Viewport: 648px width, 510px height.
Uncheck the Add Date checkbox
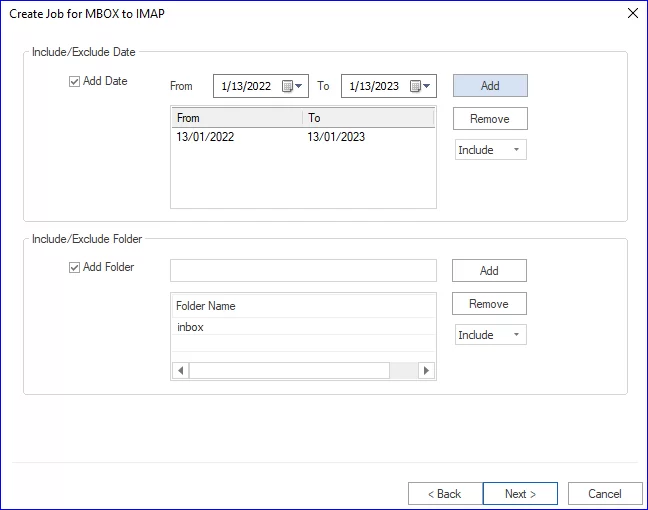click(74, 81)
